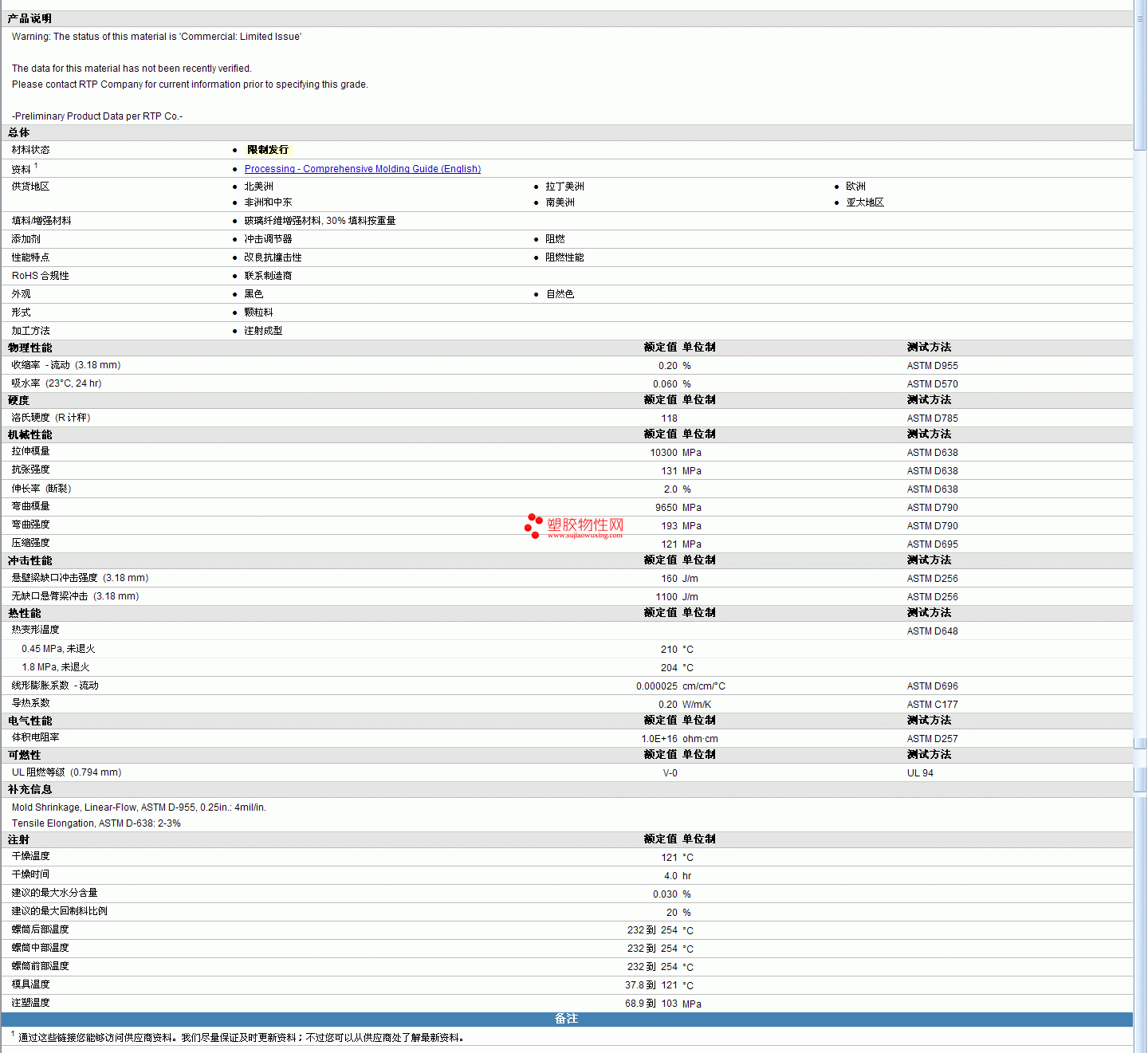The height and width of the screenshot is (1053, 1148).
Task: Click the red-dot 塑胶物性网 watermark logo
Action: coord(574,526)
